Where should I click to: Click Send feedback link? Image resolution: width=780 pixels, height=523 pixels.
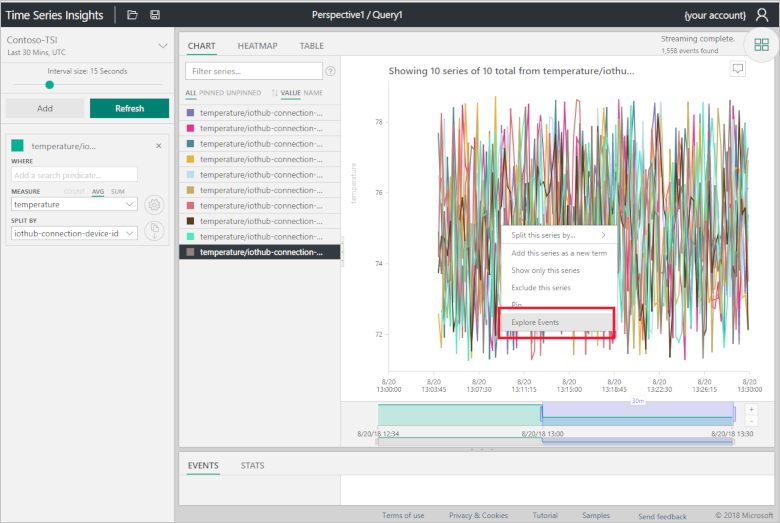pos(662,517)
